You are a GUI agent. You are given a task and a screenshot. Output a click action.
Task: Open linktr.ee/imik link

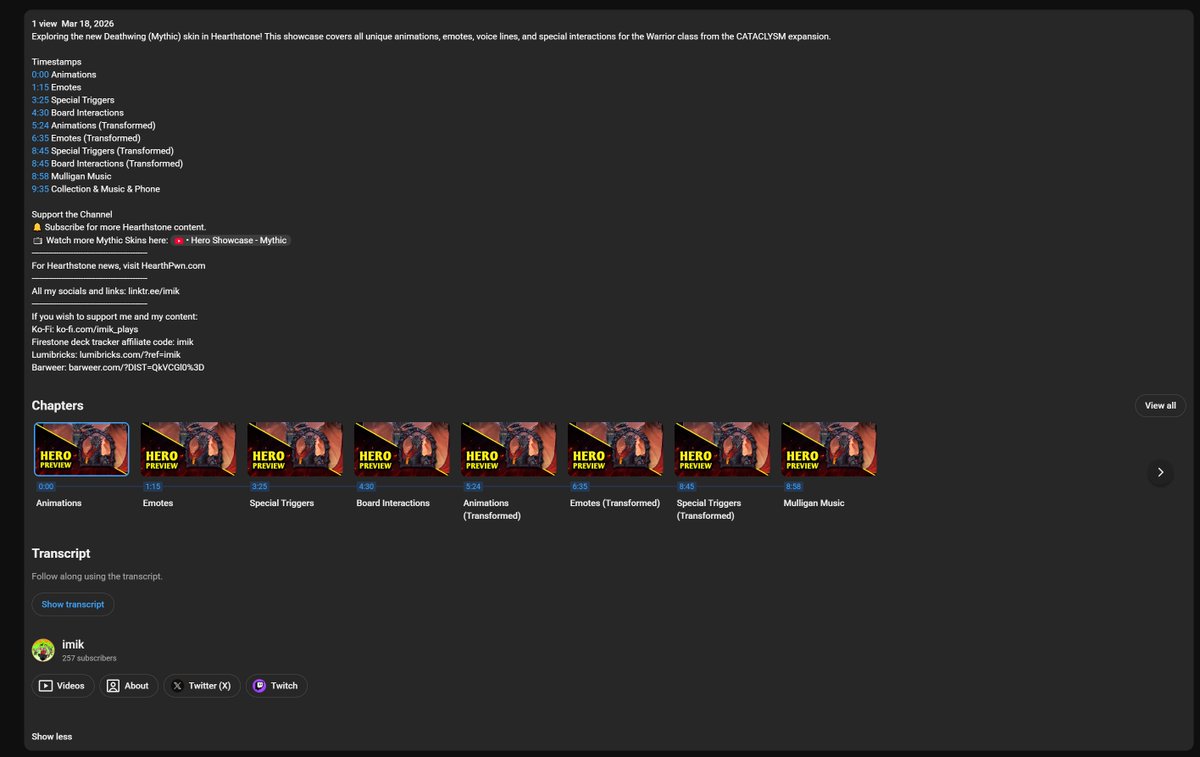[153, 291]
